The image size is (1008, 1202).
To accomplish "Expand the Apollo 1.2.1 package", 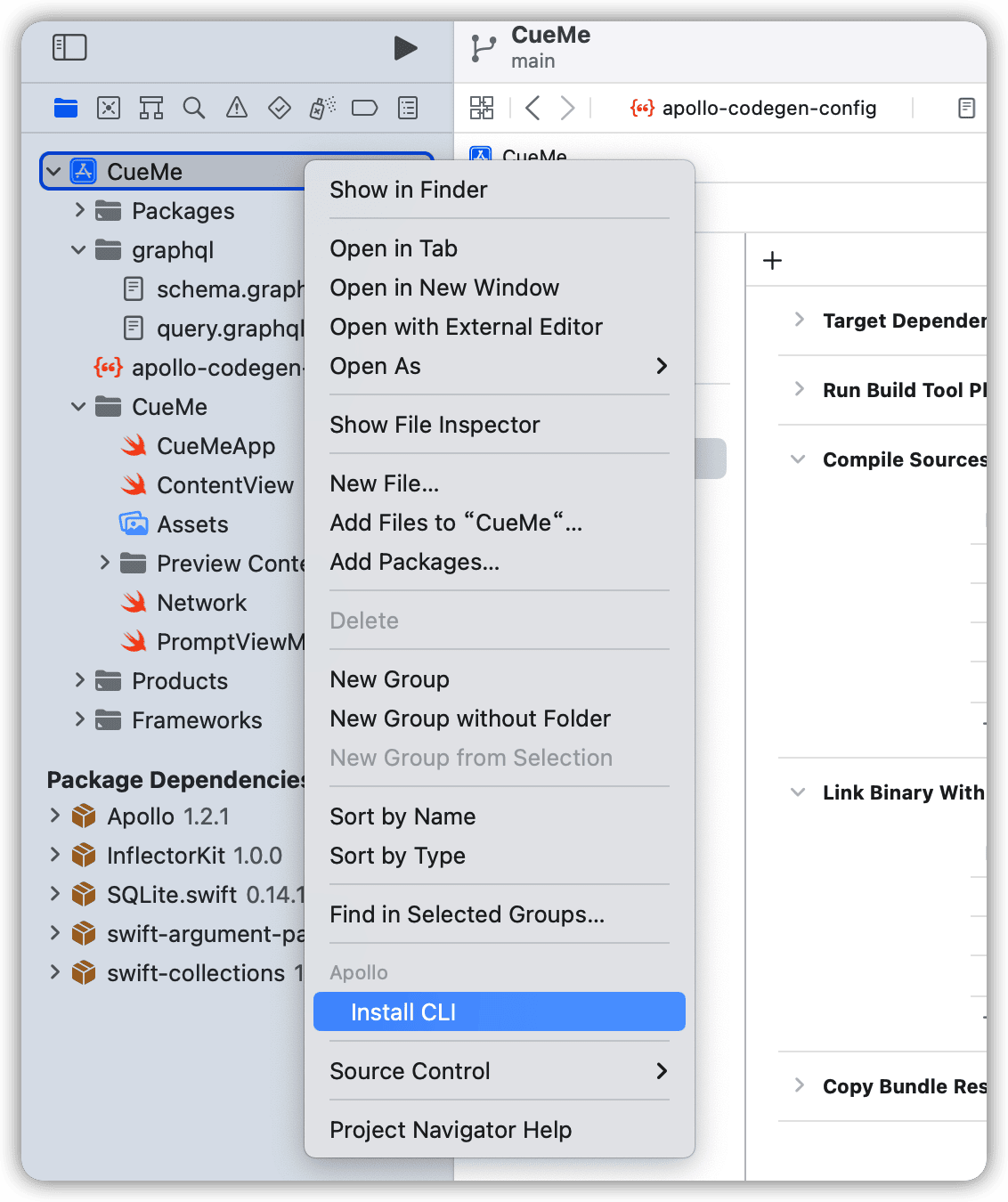I will (x=54, y=816).
